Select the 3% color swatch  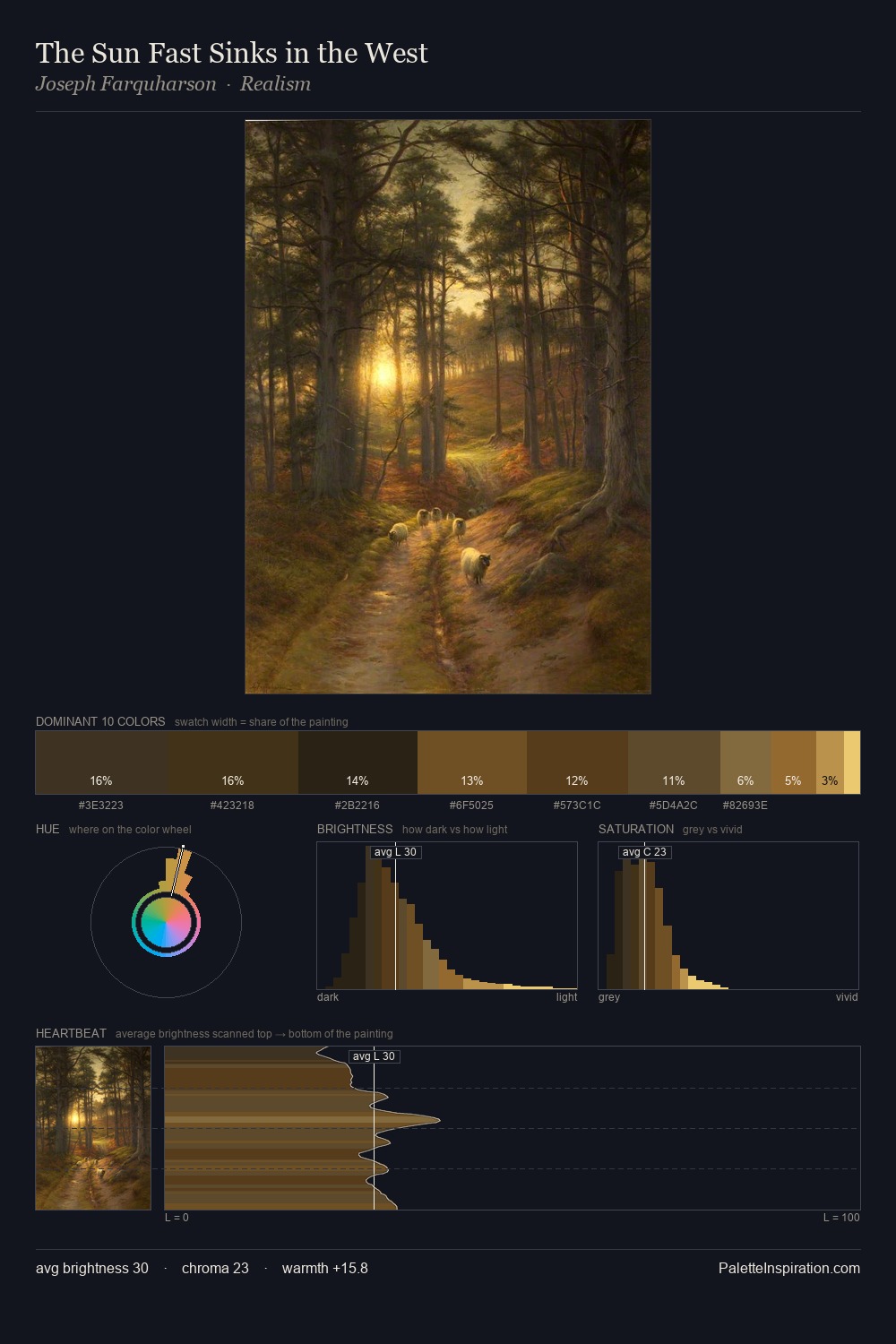coord(830,762)
